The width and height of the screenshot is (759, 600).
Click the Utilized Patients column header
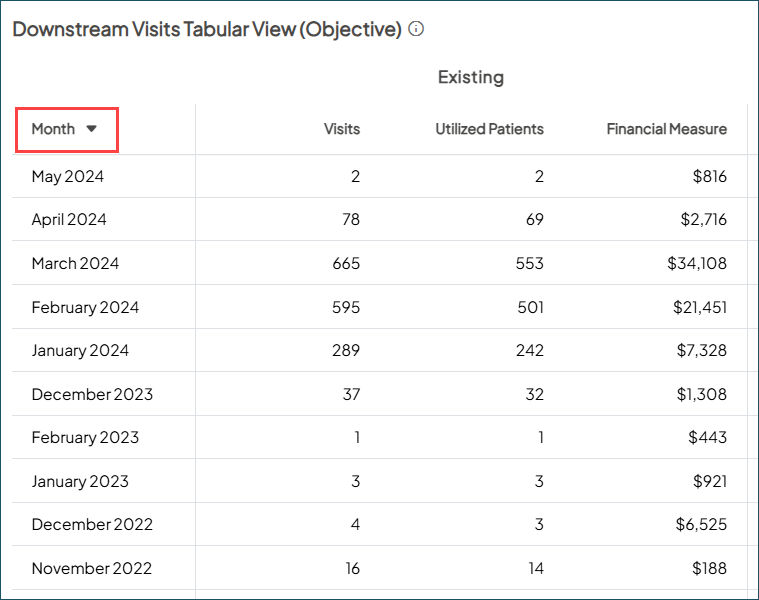tap(489, 129)
